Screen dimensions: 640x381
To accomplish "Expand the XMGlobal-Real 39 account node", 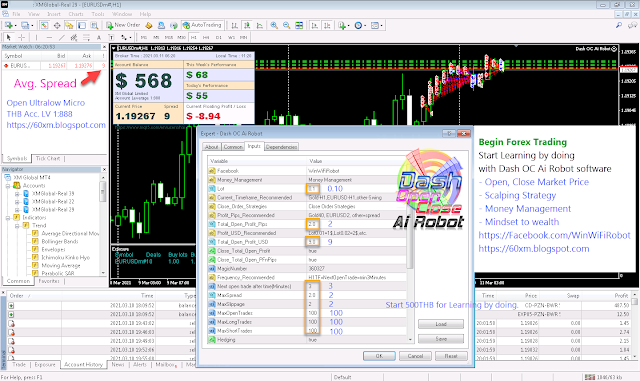I will pos(17,194).
